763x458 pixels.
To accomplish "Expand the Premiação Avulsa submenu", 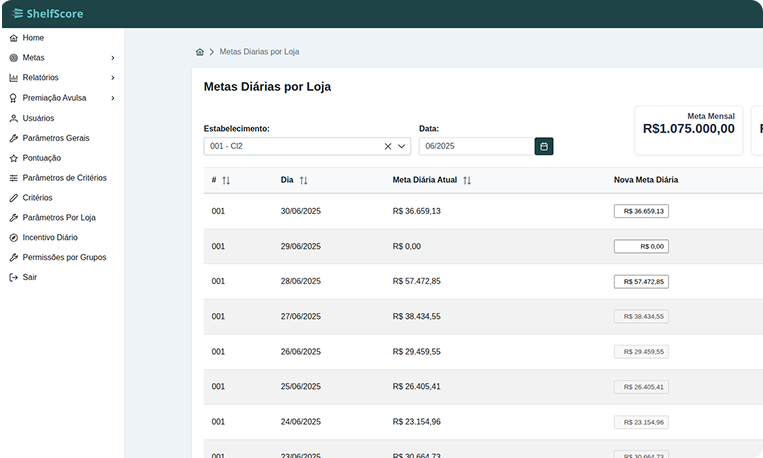I will coord(113,98).
